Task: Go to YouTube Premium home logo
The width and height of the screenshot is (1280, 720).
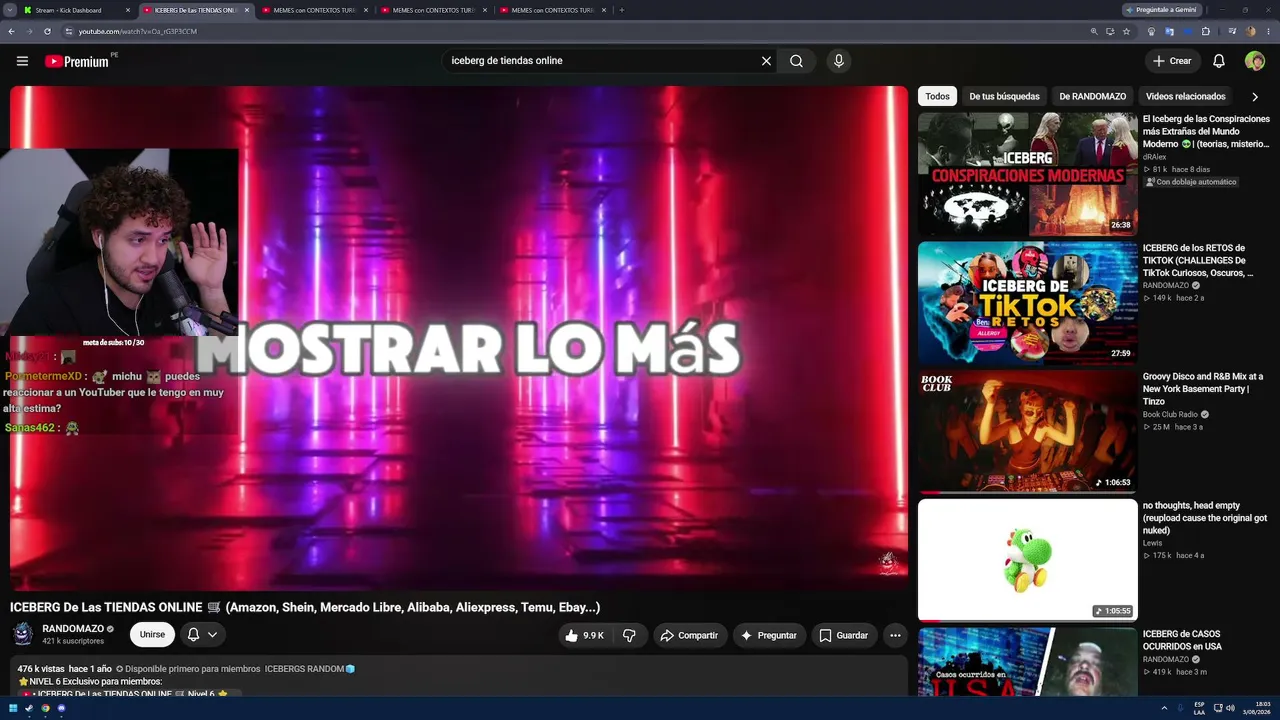Action: (x=77, y=61)
